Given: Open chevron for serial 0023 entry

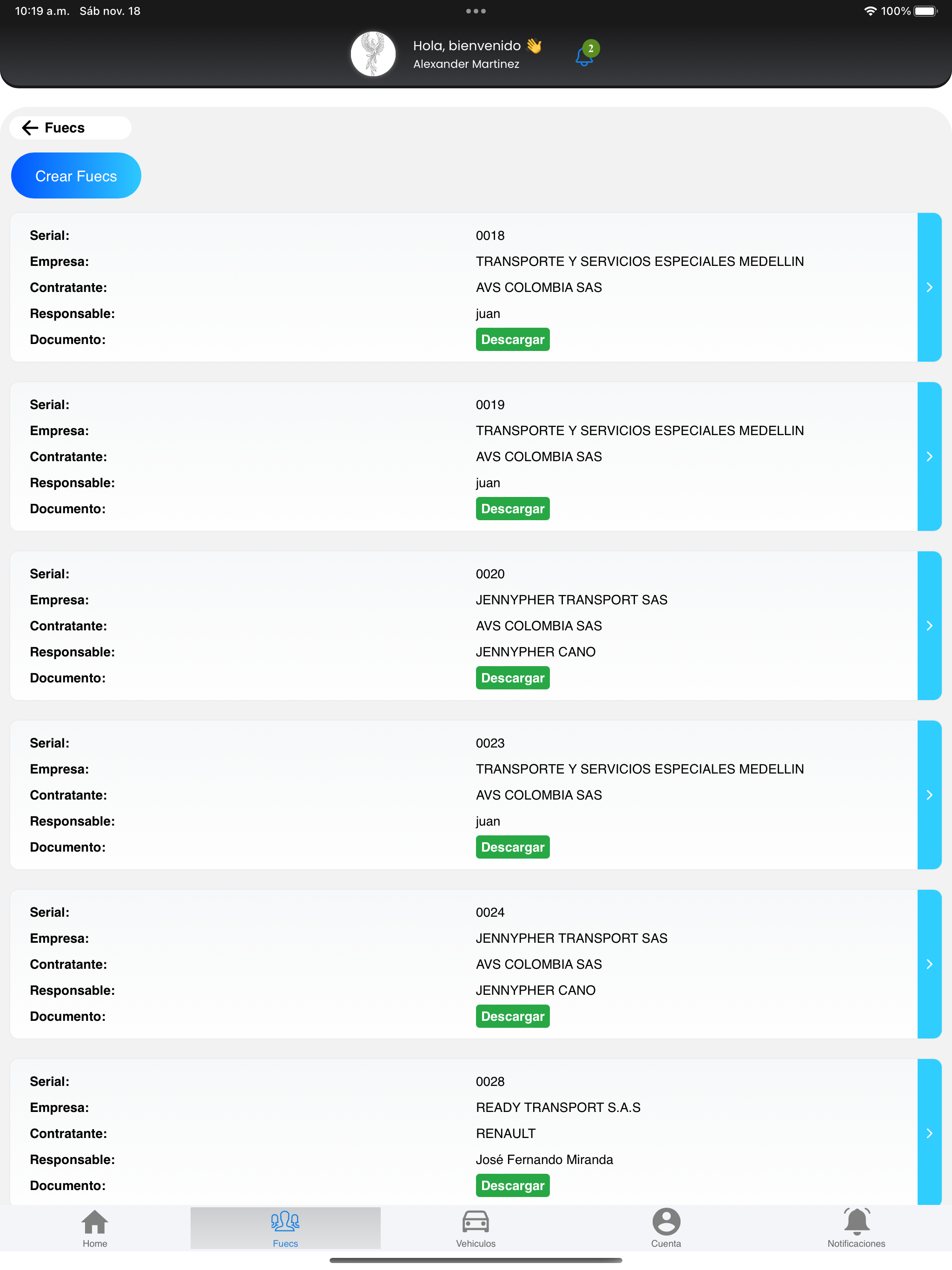Looking at the screenshot, I should pos(929,794).
